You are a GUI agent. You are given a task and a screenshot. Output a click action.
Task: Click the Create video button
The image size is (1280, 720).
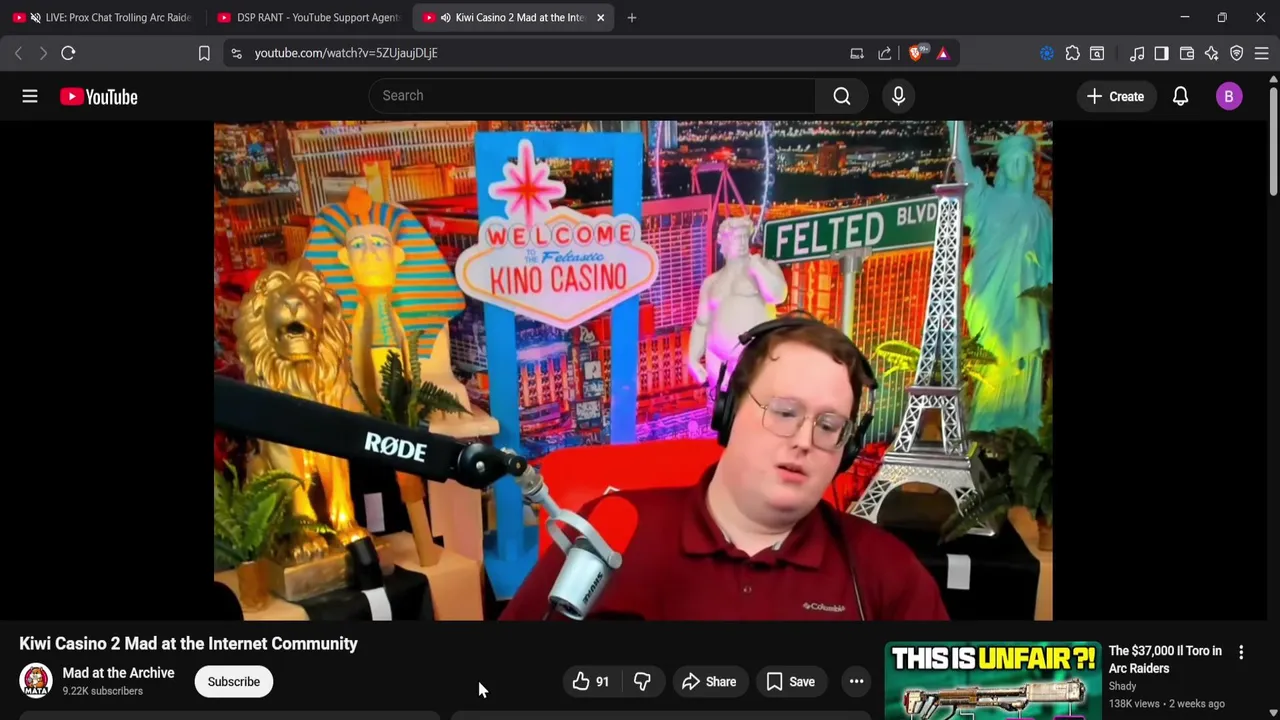1115,96
